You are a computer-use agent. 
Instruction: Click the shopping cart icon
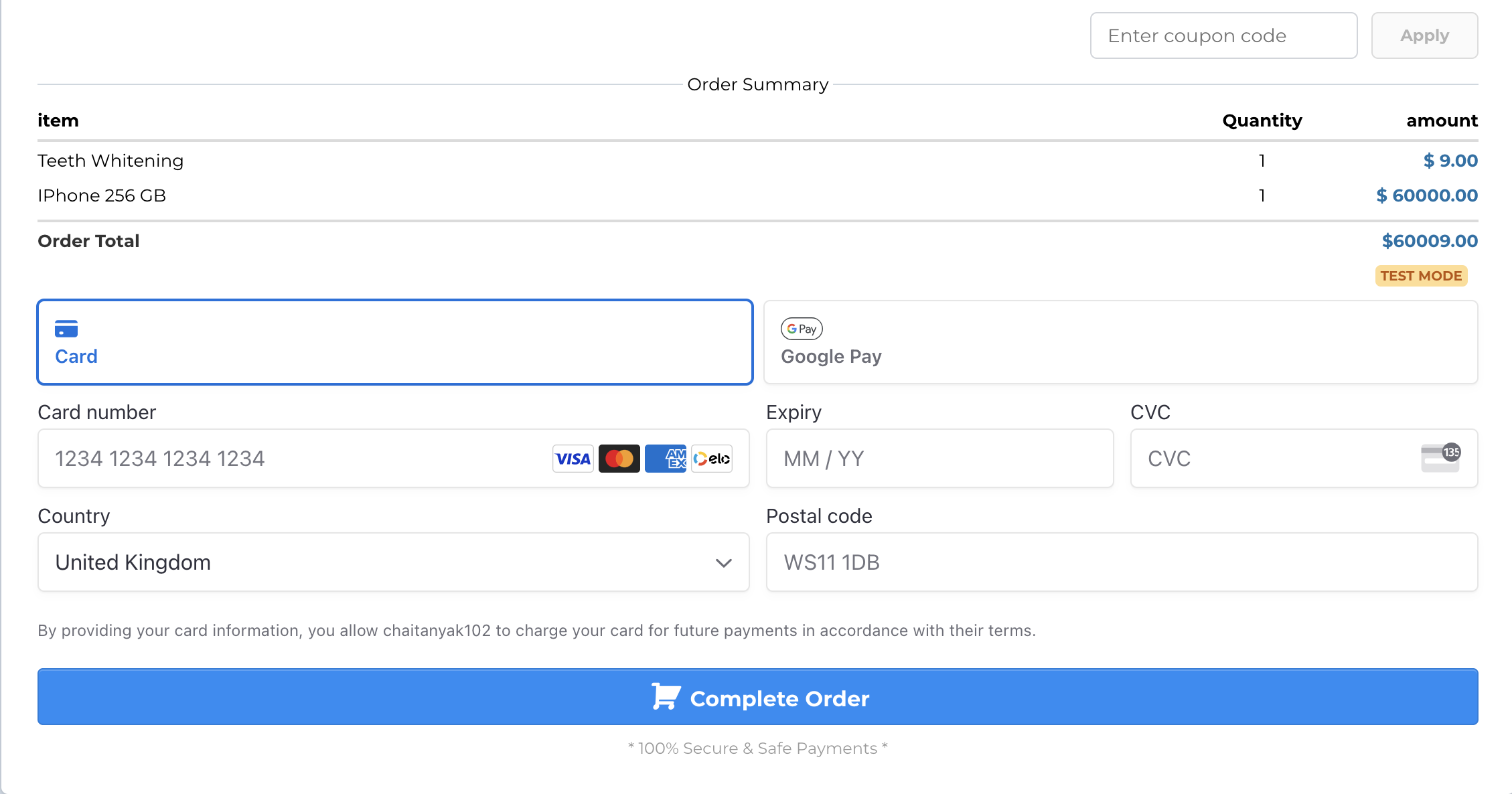click(x=666, y=696)
